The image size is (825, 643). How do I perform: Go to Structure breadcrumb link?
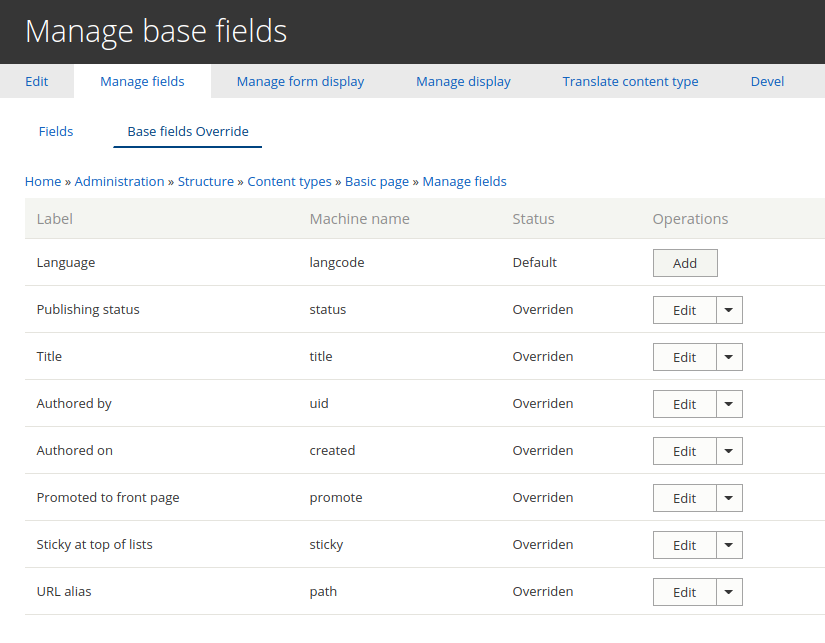point(206,182)
